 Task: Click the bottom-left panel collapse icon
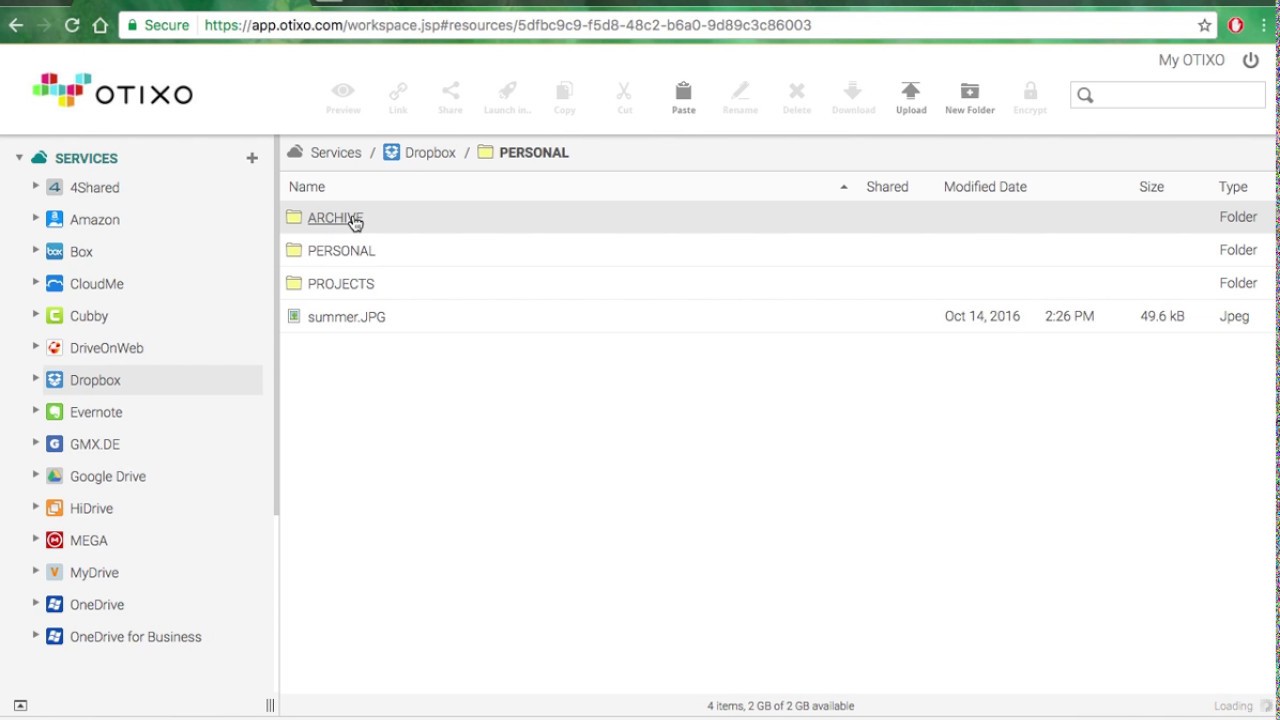pyautogui.click(x=20, y=705)
